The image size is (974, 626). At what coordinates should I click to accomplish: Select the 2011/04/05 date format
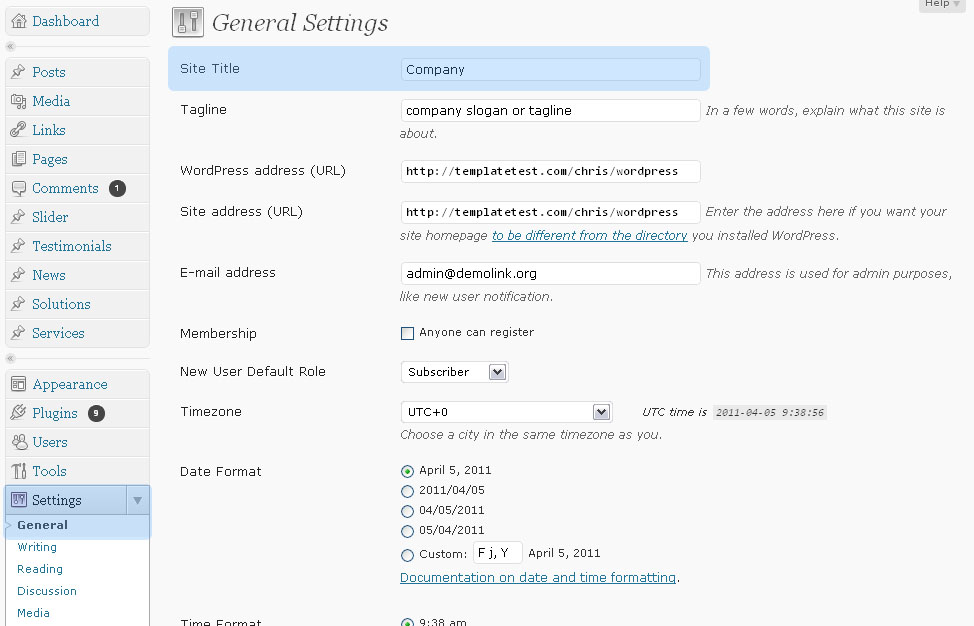[x=407, y=491]
